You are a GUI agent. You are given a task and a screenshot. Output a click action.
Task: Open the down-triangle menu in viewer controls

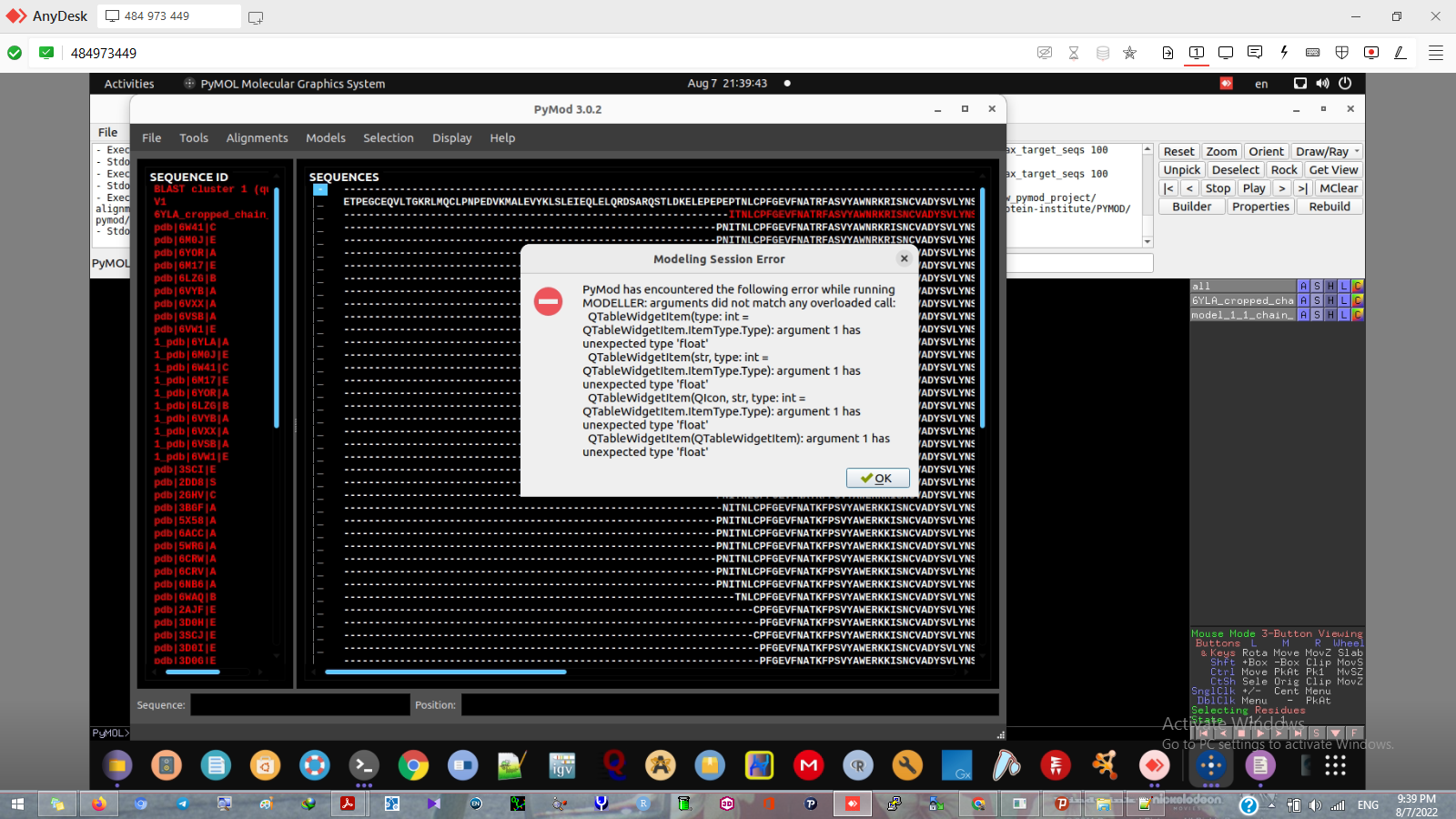pyautogui.click(x=1335, y=733)
